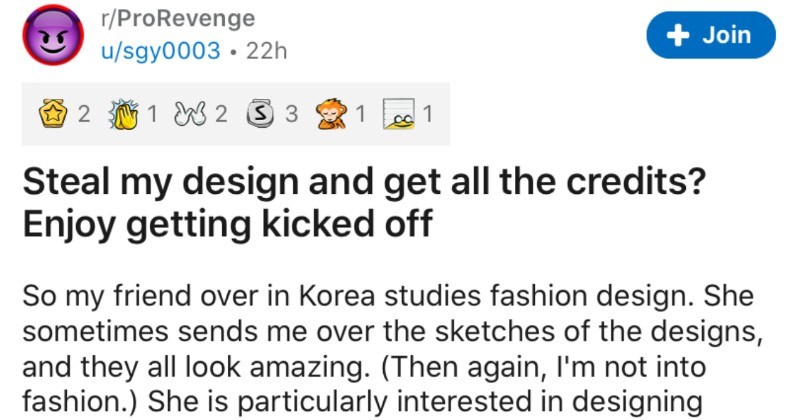Join the ProRevenge community
Screen dimensions: 800x420
[711, 35]
